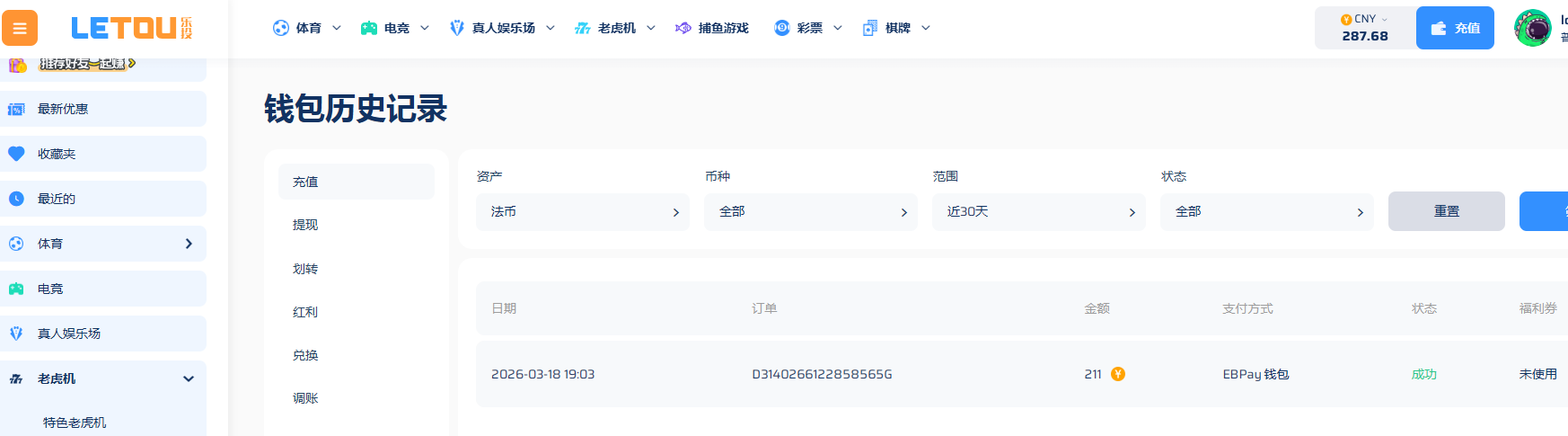Expand the 真人娱乐场 dropdown in the top navigation
Screen dimensions: 1568x436
[x=551, y=28]
